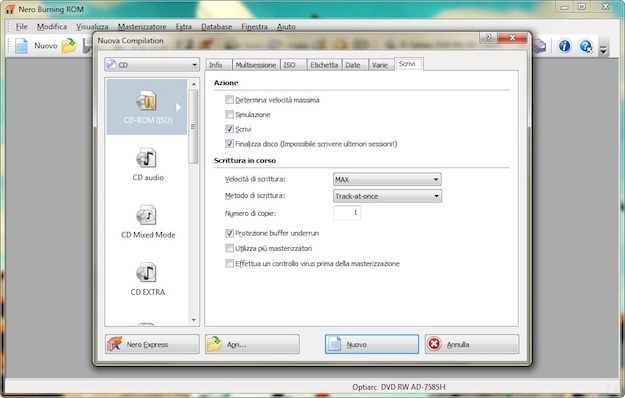Click the Scrivi tab
This screenshot has height=398, width=625.
409,64
